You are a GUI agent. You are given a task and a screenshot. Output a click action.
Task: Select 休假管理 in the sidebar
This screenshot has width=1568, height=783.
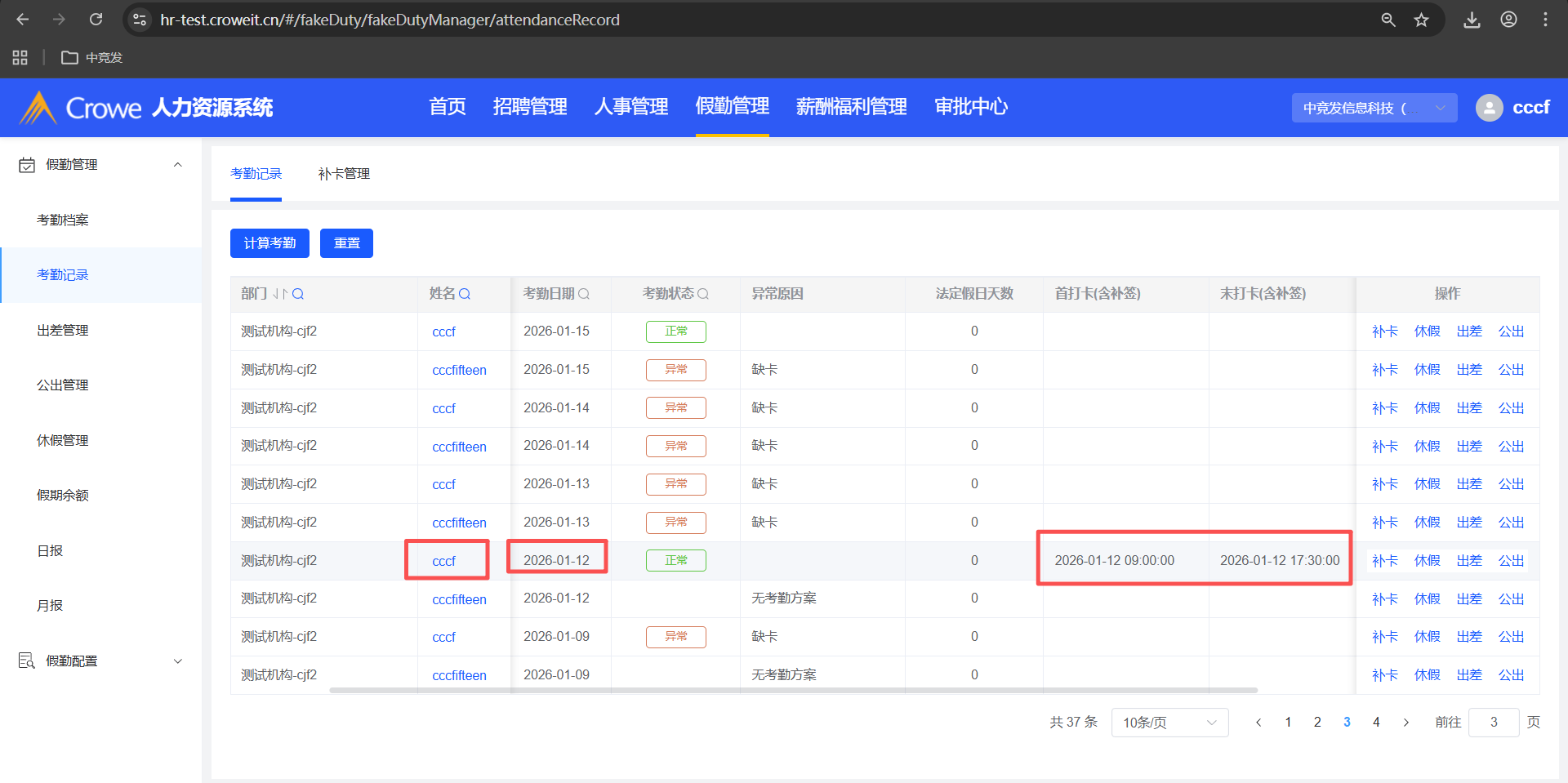pyautogui.click(x=63, y=441)
